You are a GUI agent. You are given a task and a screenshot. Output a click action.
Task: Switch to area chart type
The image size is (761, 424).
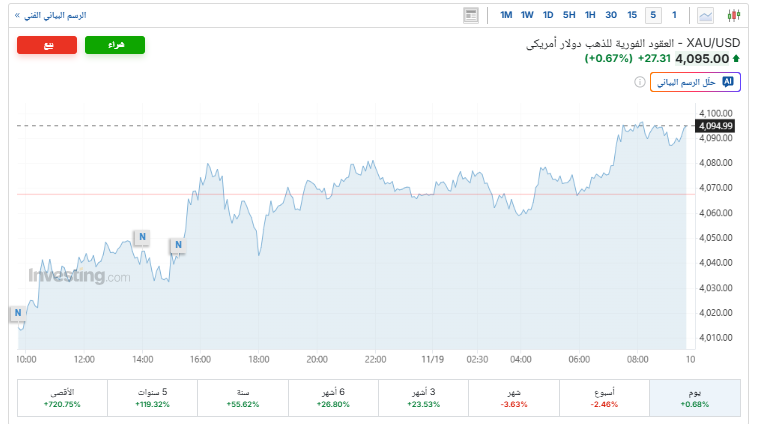(x=706, y=15)
